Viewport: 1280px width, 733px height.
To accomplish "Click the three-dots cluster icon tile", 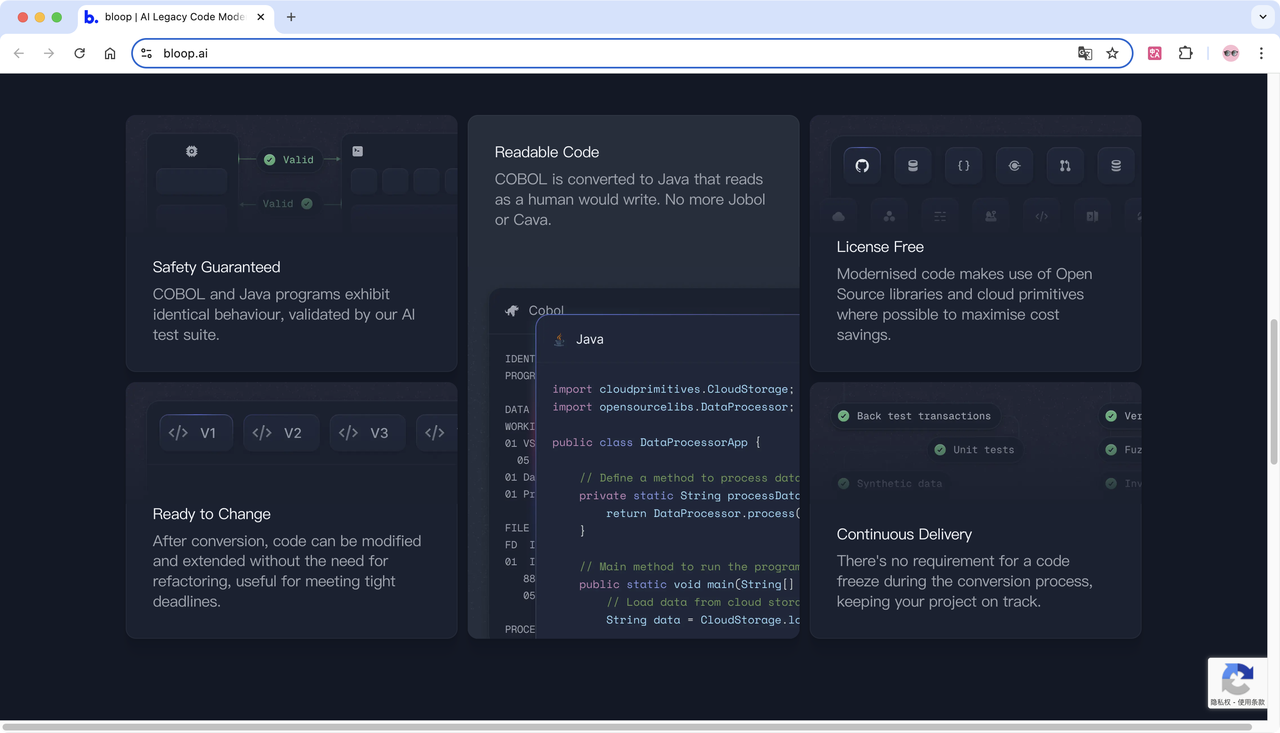I will click(x=889, y=216).
